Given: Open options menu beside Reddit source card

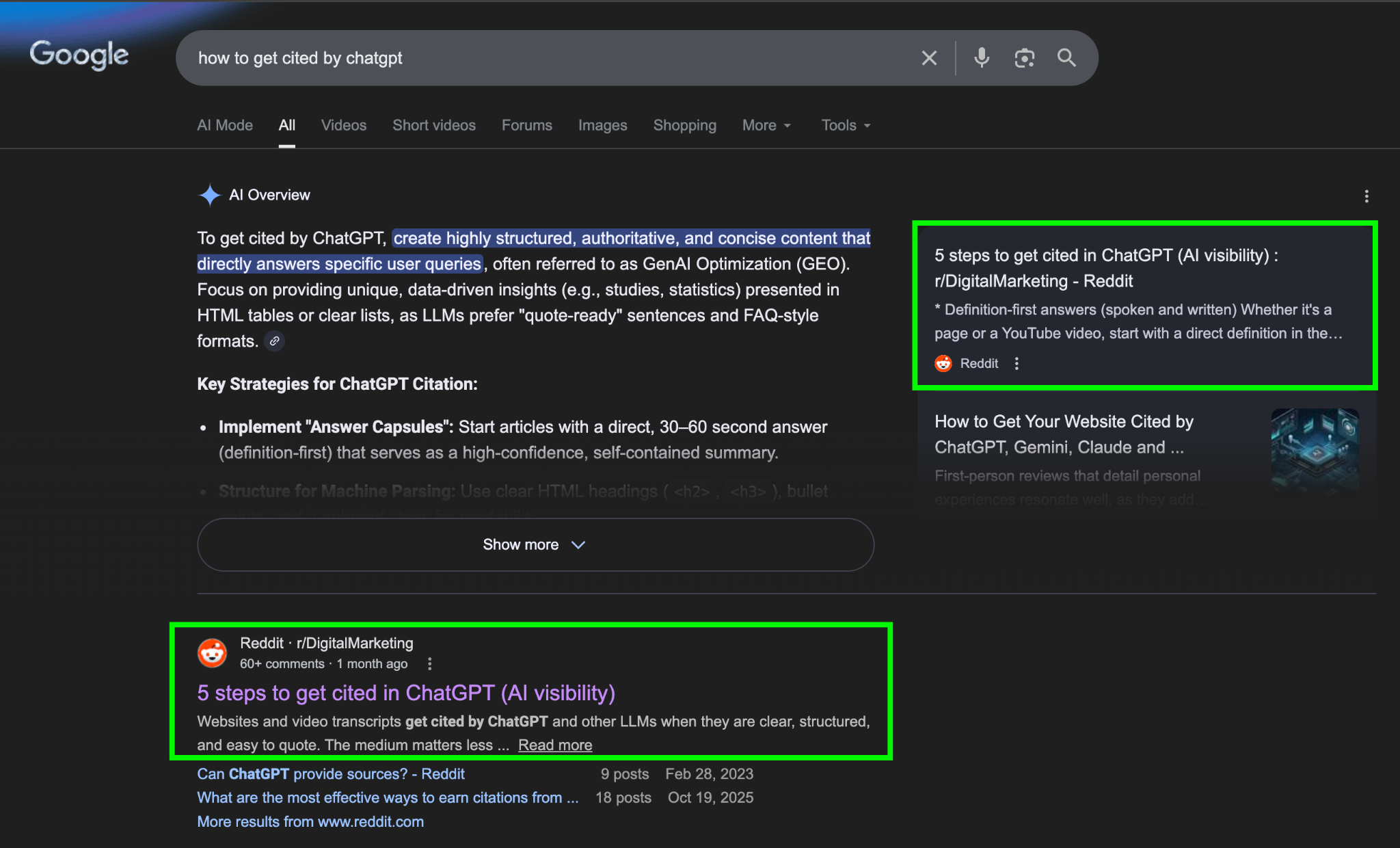Looking at the screenshot, I should point(1017,363).
